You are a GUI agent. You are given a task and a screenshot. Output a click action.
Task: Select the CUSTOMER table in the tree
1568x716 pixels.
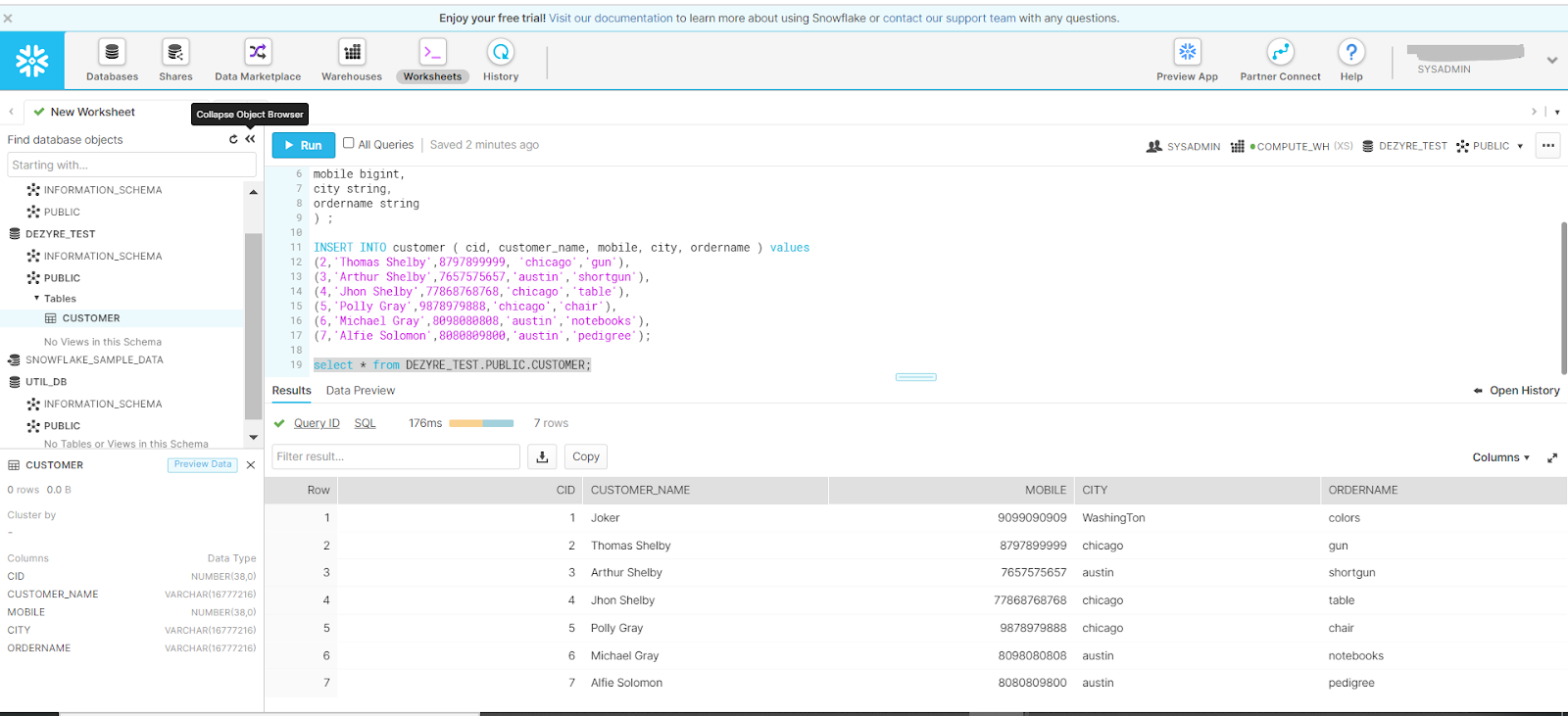[x=90, y=318]
